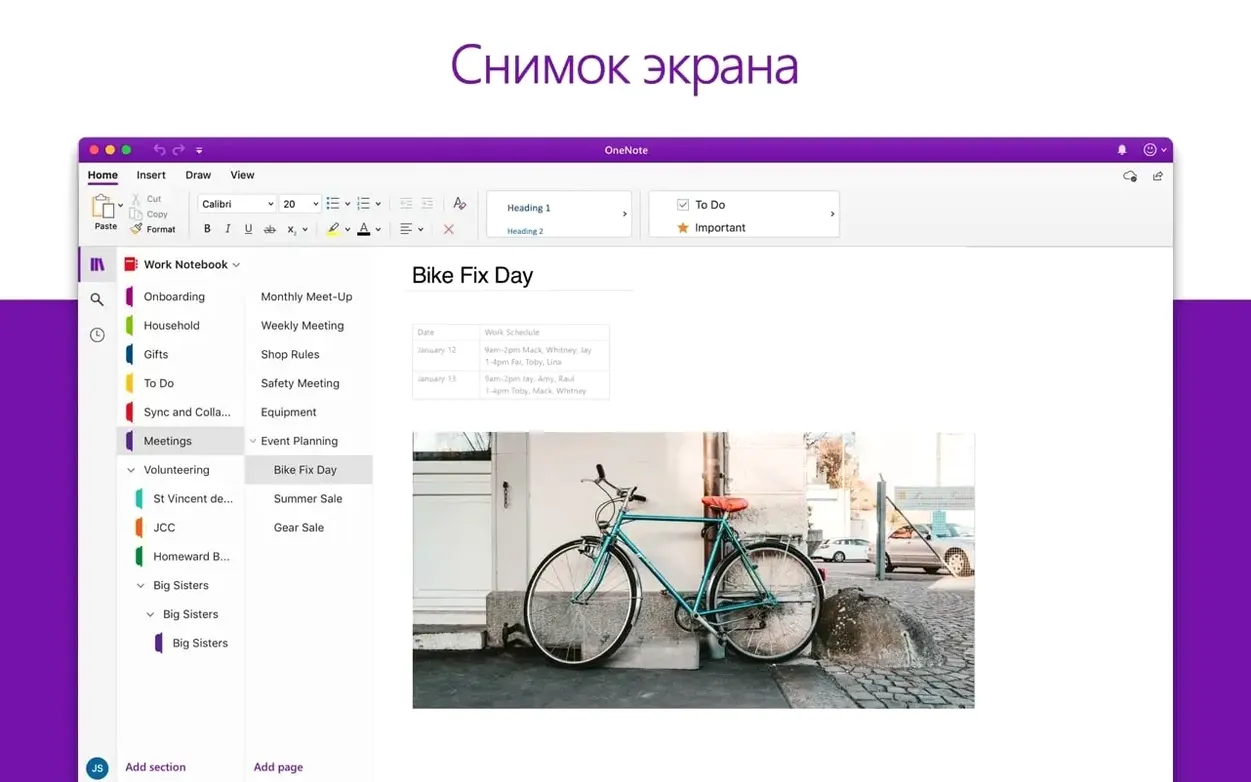Switch to the Draw tab
1251x782 pixels.
click(198, 175)
